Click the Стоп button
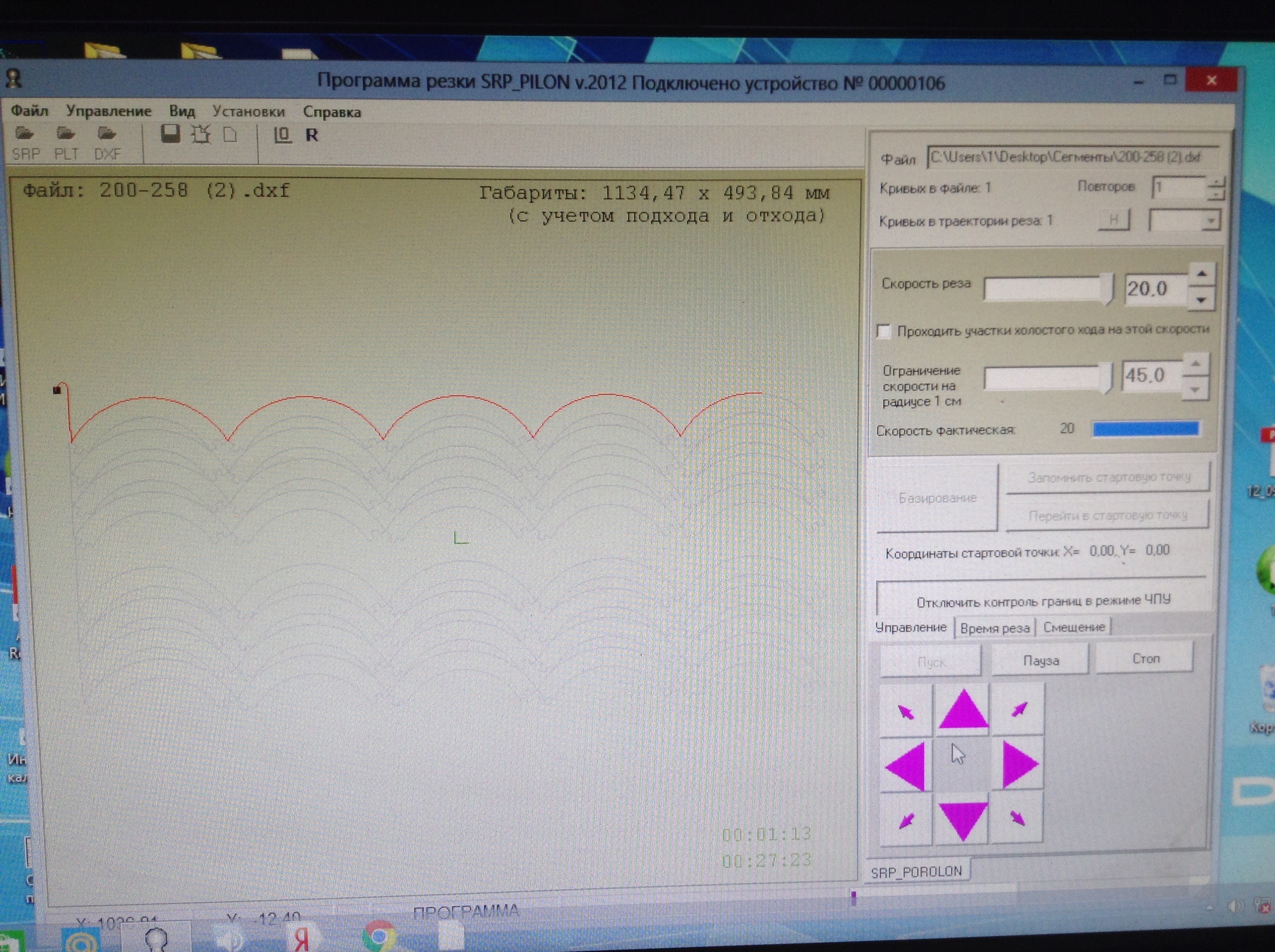The image size is (1275, 952). 1145,658
